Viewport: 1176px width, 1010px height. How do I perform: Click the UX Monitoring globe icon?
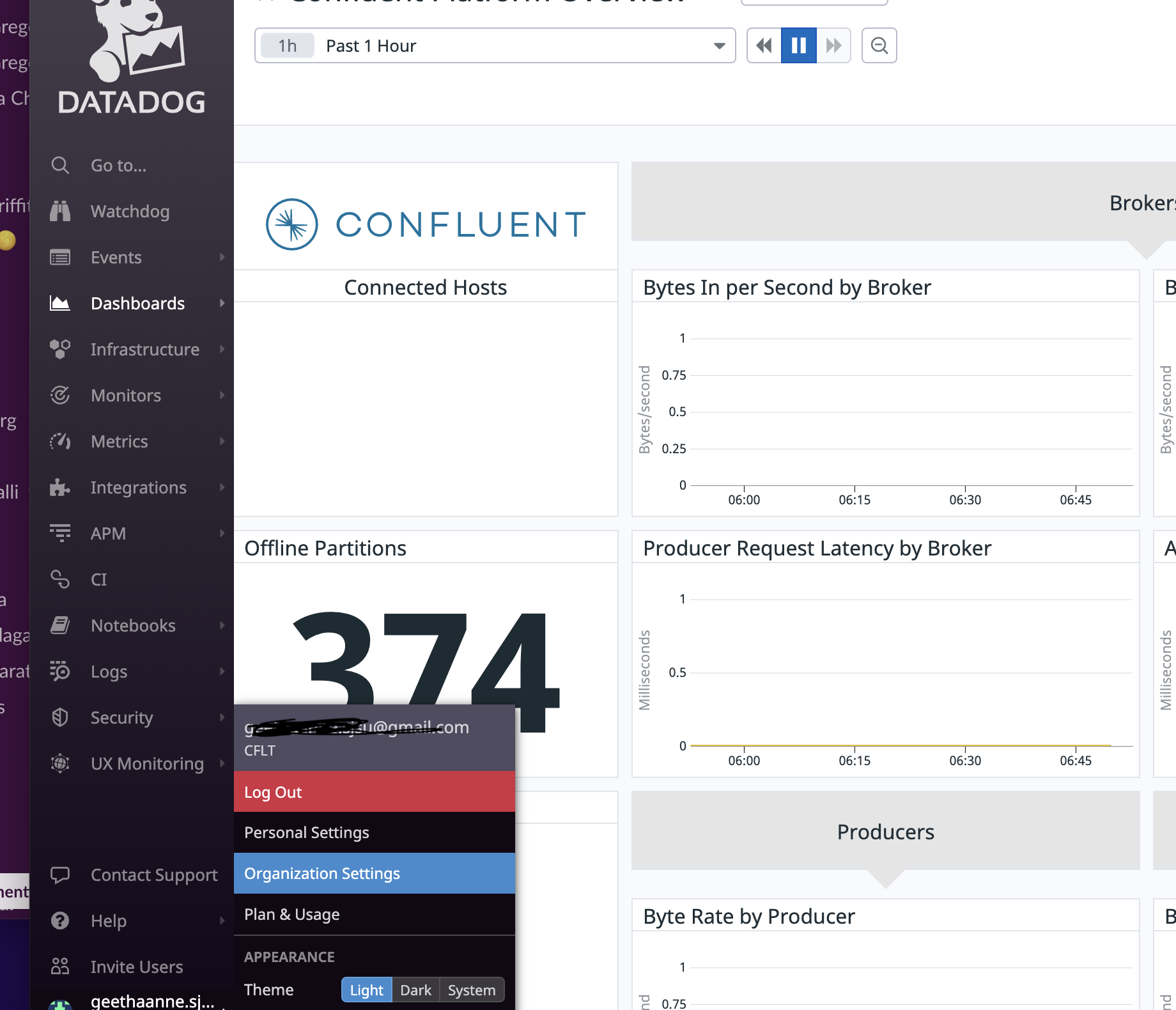(x=60, y=764)
